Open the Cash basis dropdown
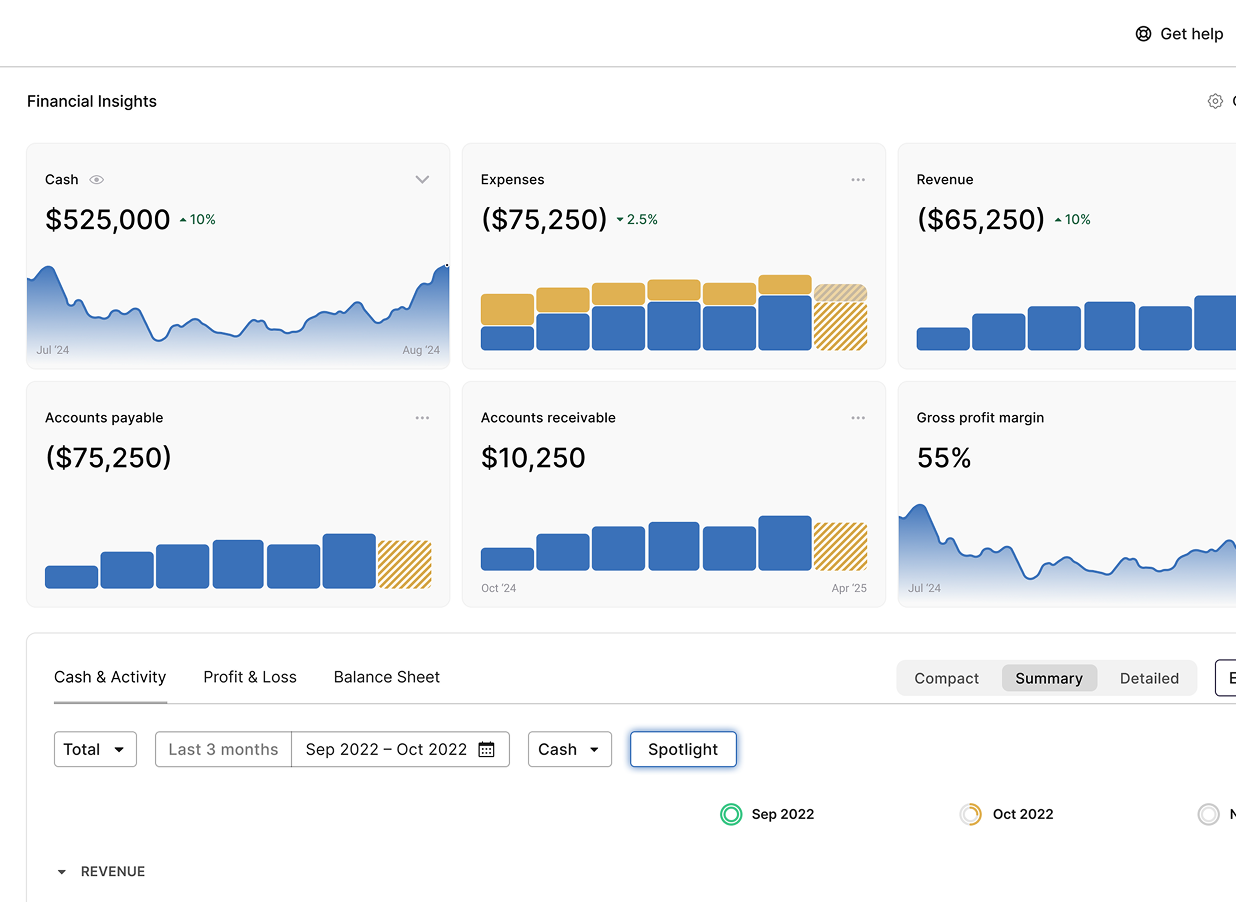 point(570,749)
